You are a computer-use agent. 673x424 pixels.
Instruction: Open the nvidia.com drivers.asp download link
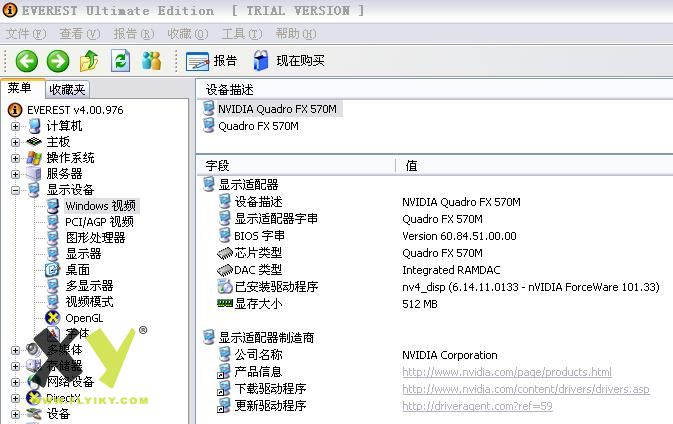tap(526, 389)
